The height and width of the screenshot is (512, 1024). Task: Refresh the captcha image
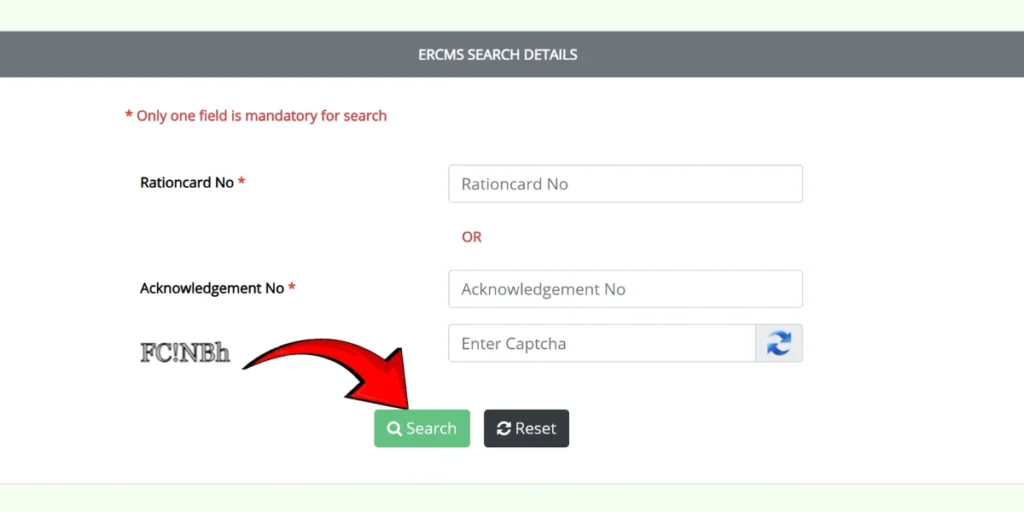(x=779, y=343)
